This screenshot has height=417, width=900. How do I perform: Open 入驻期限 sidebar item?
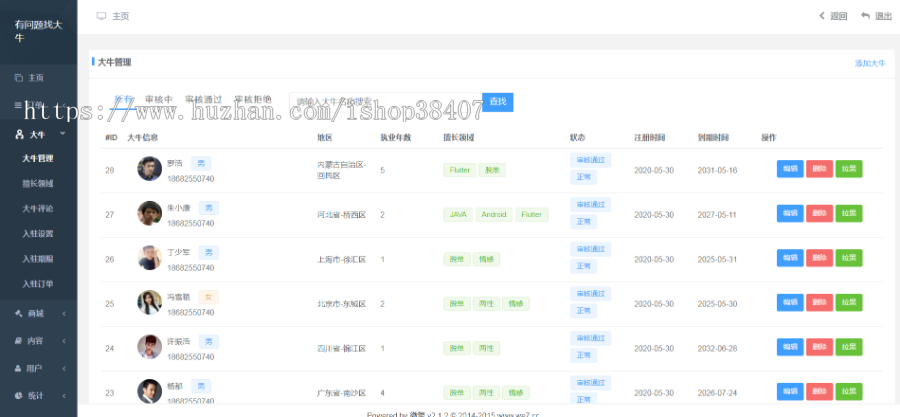tap(38, 259)
